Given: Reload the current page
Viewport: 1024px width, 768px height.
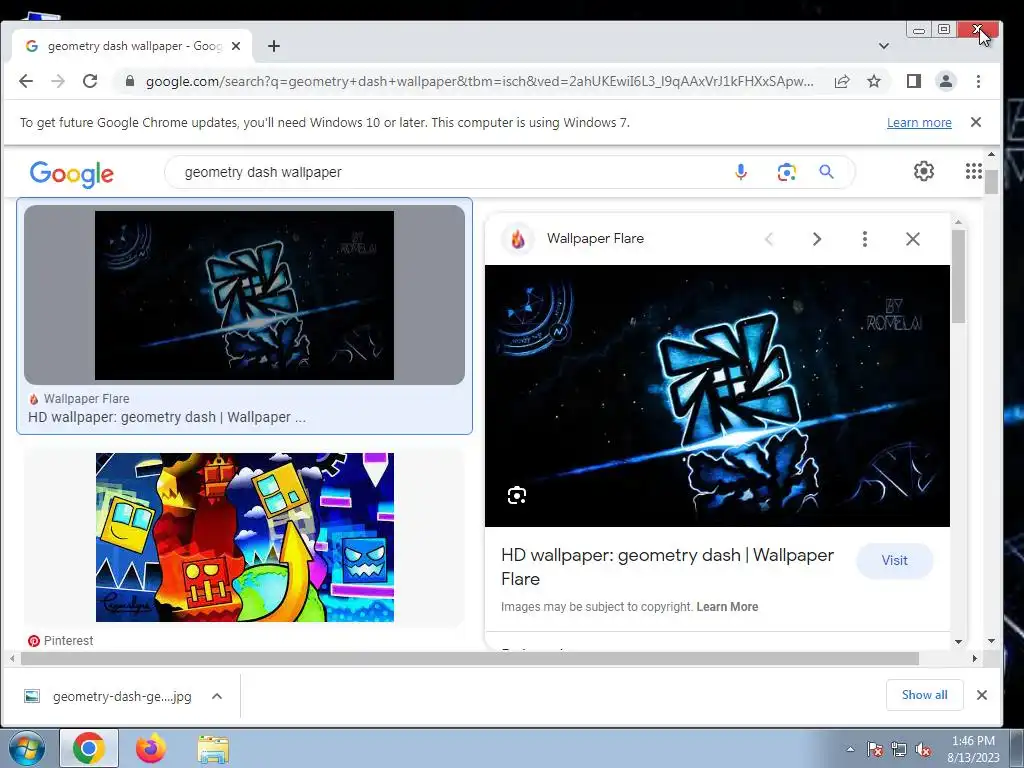Looking at the screenshot, I should [x=90, y=81].
